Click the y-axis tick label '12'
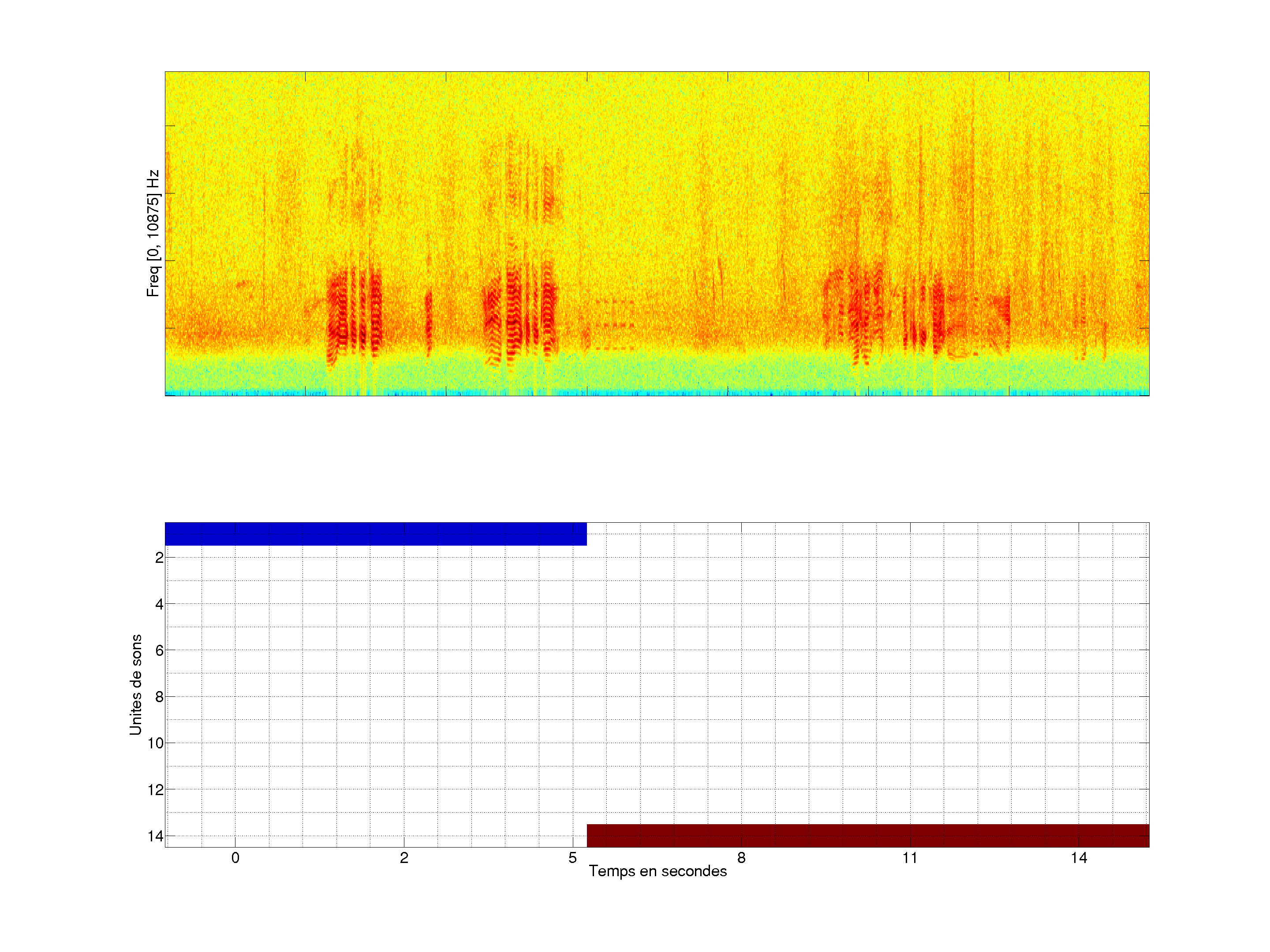The image size is (1270, 952). point(156,790)
